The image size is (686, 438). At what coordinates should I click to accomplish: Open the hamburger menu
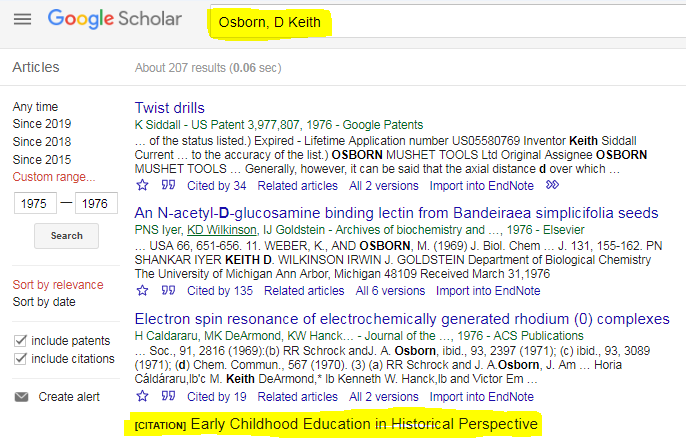click(x=22, y=19)
